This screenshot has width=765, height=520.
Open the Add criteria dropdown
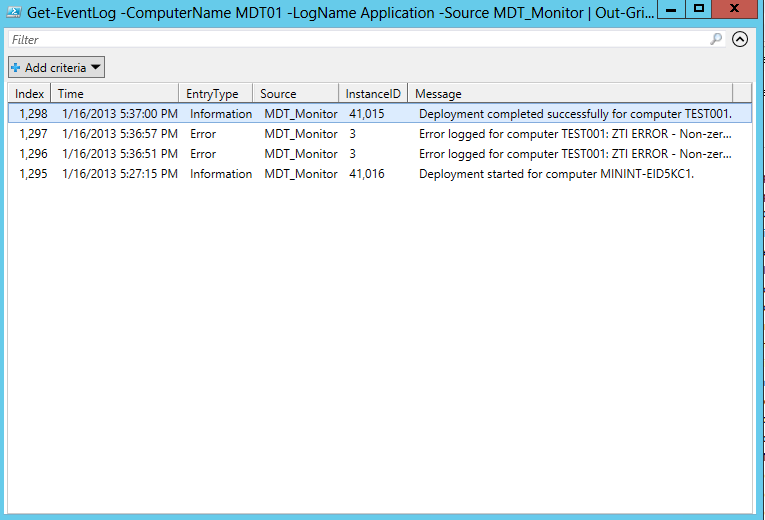pyautogui.click(x=56, y=68)
